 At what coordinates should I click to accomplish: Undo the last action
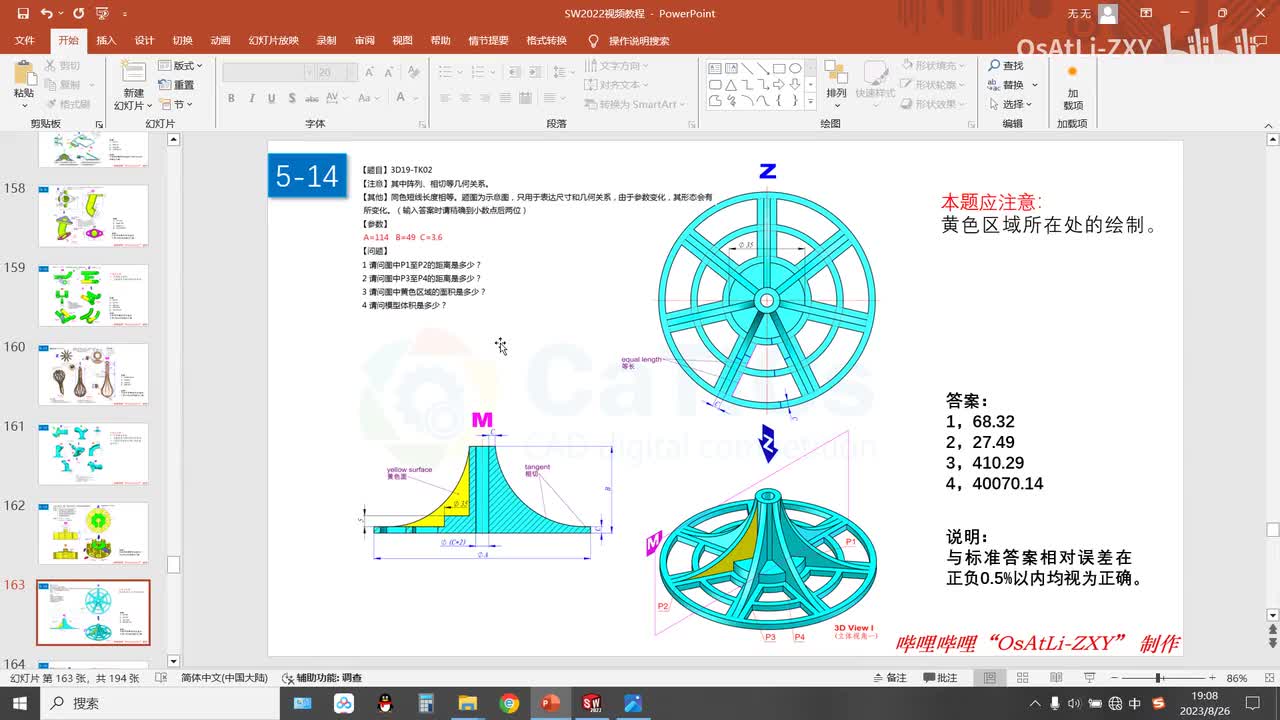tap(47, 14)
